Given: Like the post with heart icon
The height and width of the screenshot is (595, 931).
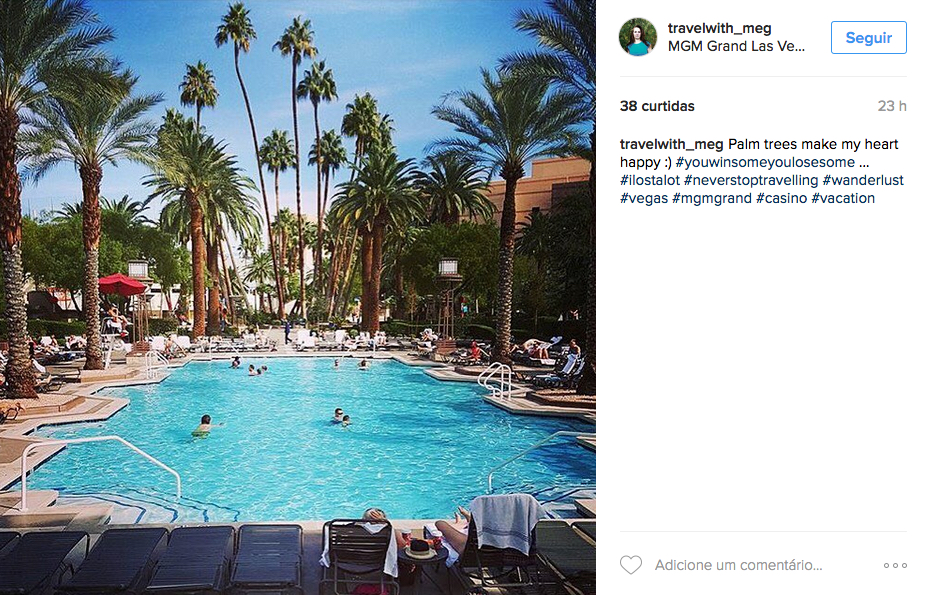Looking at the screenshot, I should [631, 565].
